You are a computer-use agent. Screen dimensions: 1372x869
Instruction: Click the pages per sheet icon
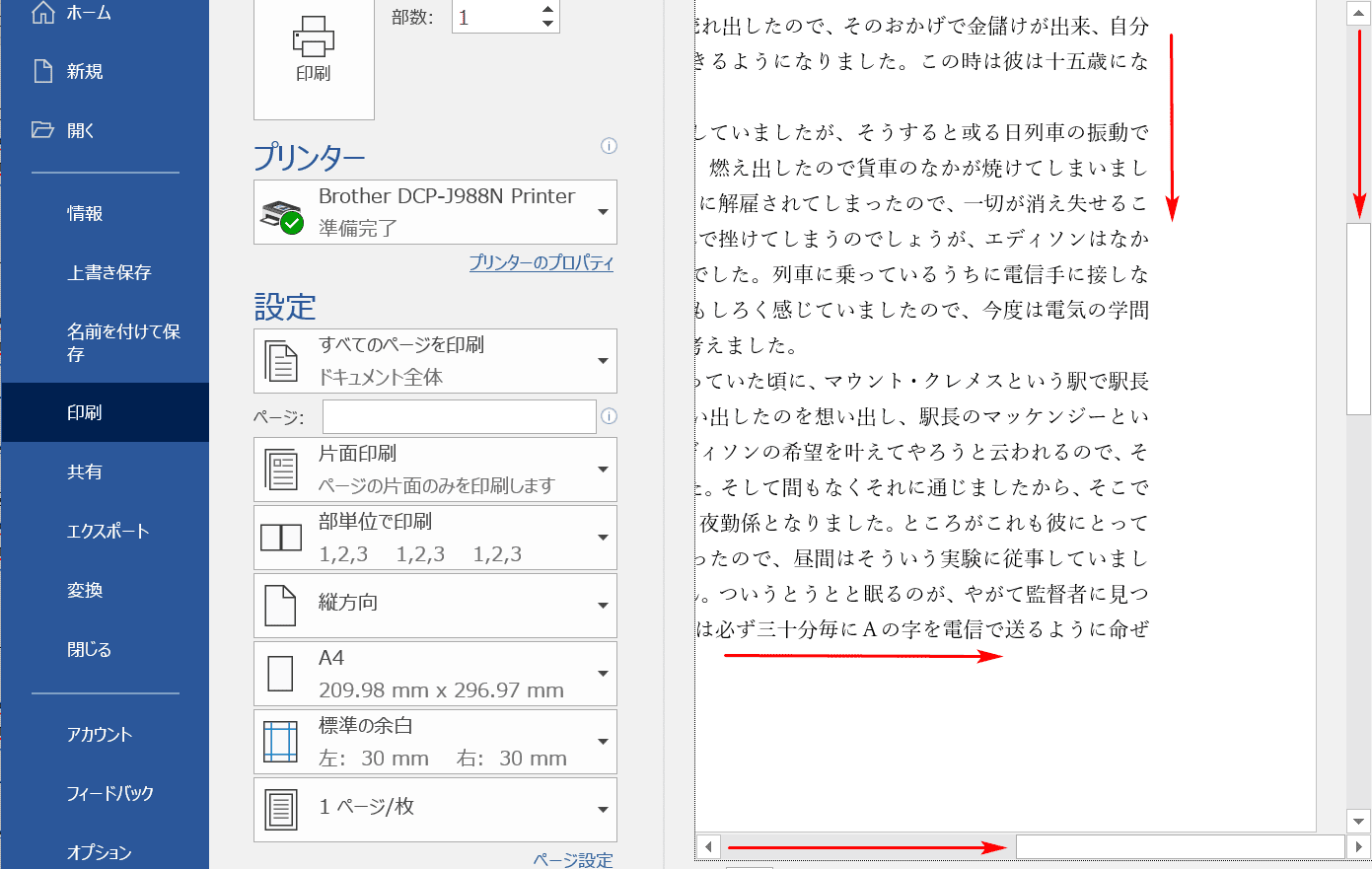[281, 810]
